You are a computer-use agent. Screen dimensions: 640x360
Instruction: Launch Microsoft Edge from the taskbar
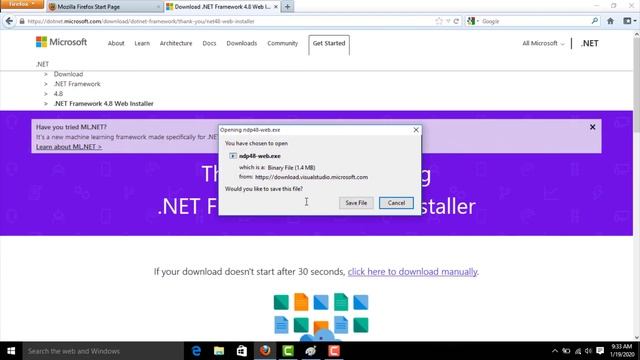(x=196, y=351)
